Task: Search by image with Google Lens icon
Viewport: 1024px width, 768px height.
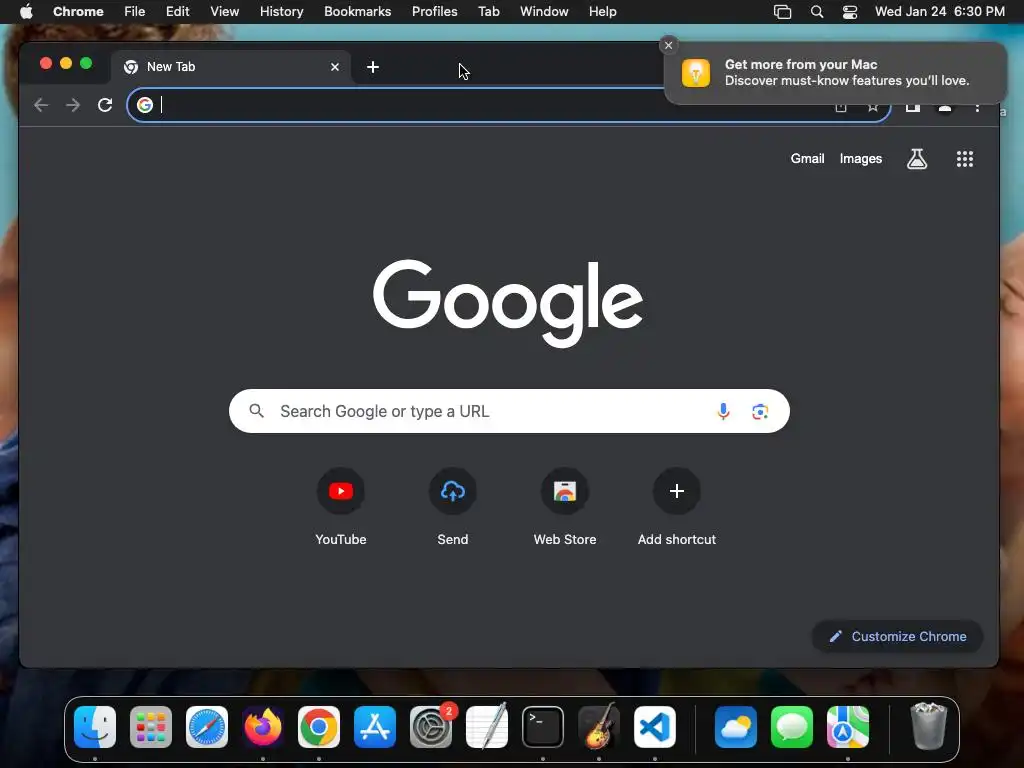Action: pyautogui.click(x=760, y=411)
